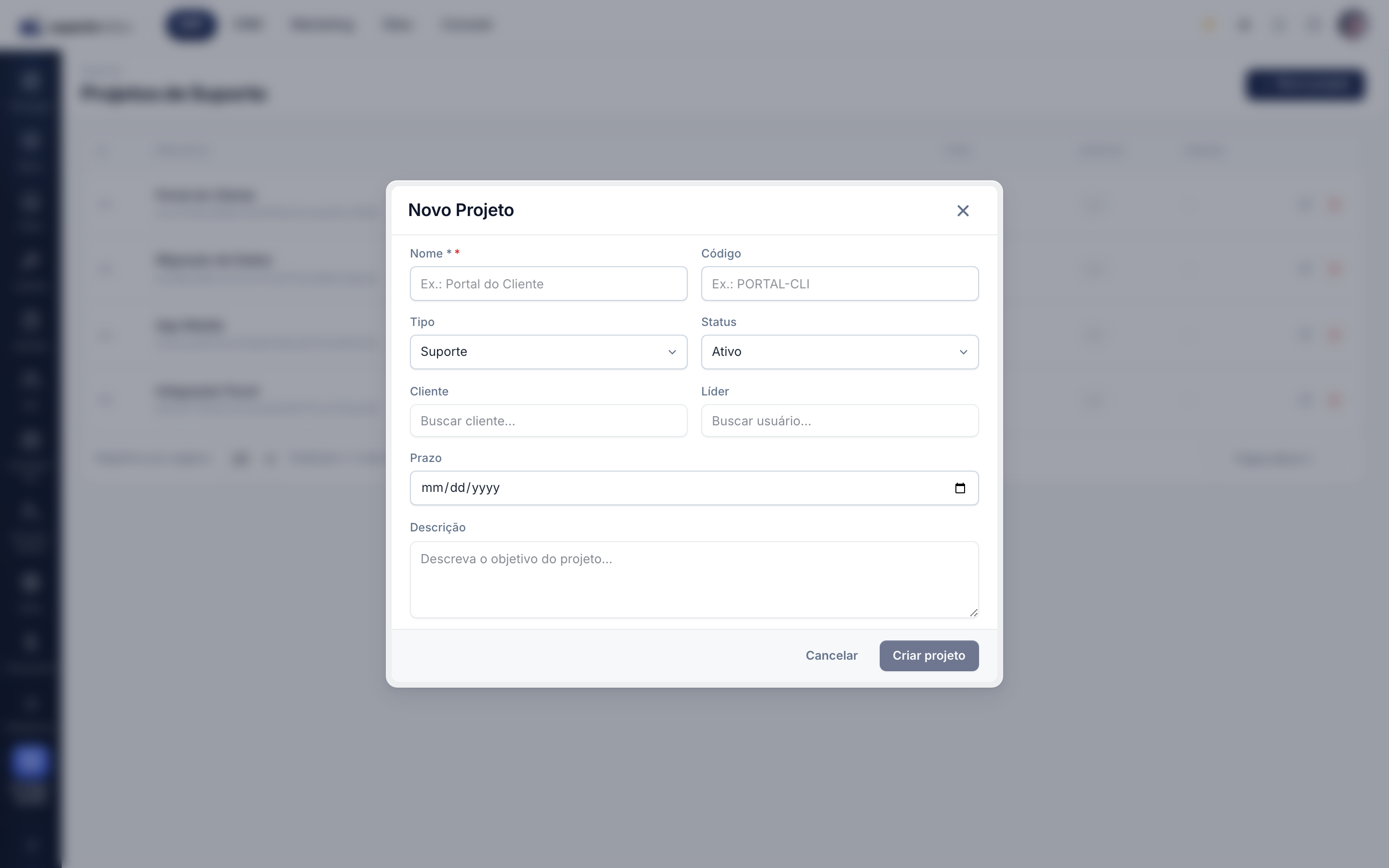The height and width of the screenshot is (868, 1389).
Task: Click the highlighted blue pill tab in top navigation
Action: [191, 25]
